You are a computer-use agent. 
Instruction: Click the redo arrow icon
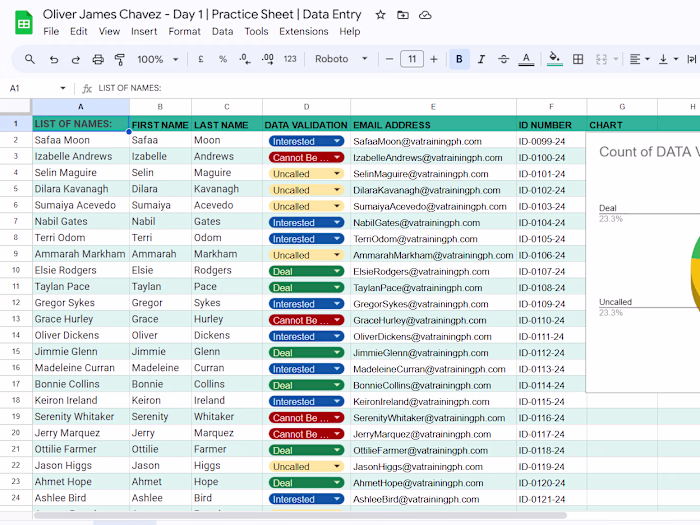pyautogui.click(x=75, y=59)
